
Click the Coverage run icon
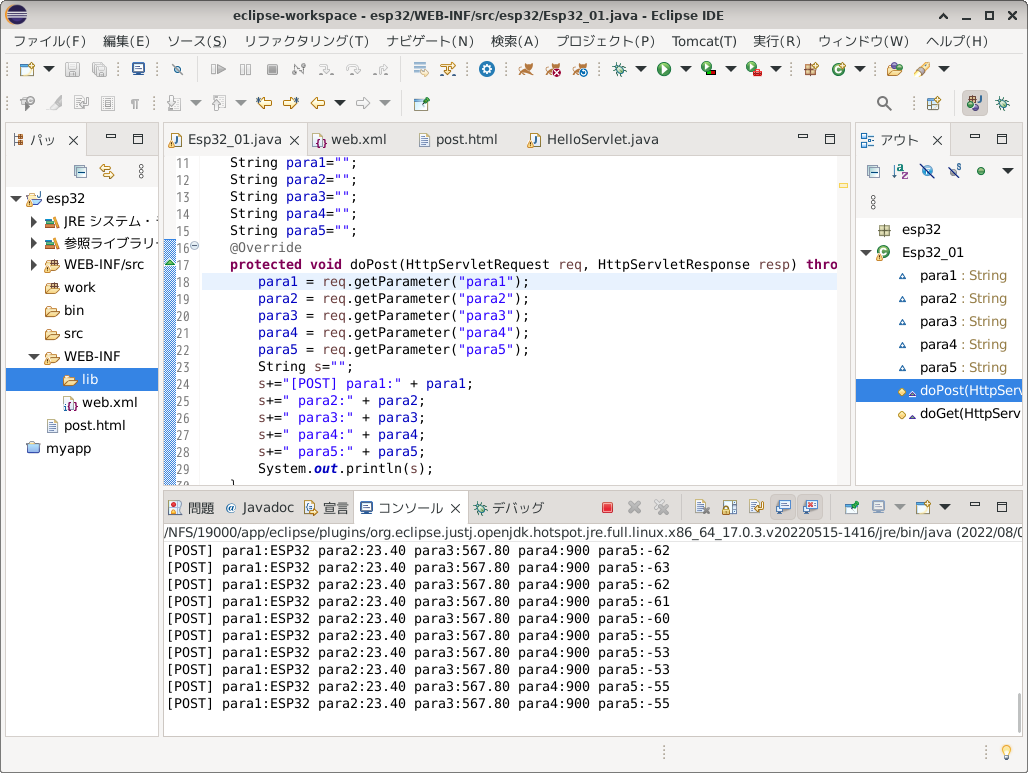[x=708, y=69]
